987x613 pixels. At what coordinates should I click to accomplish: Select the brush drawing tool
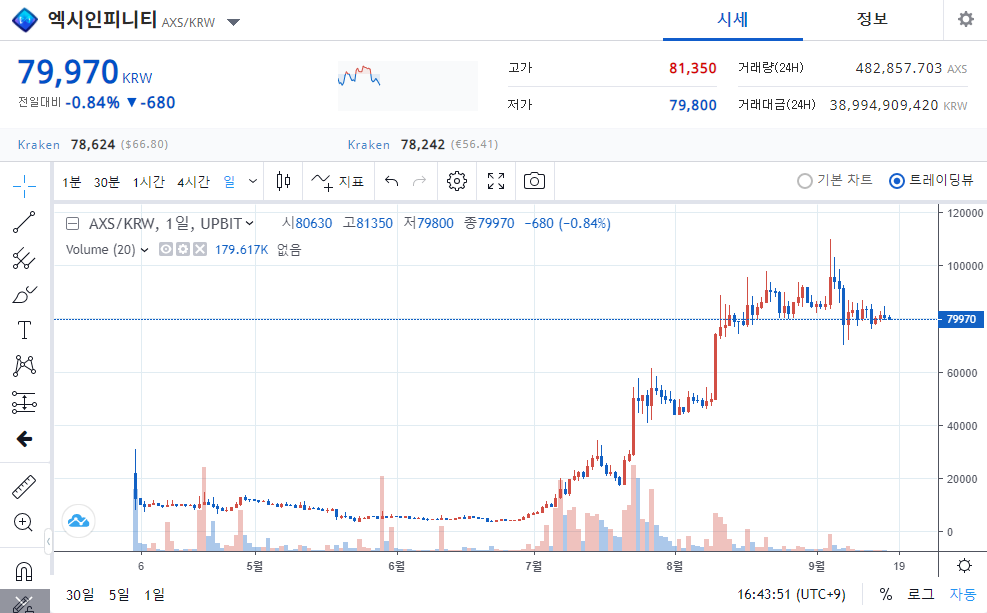click(24, 294)
